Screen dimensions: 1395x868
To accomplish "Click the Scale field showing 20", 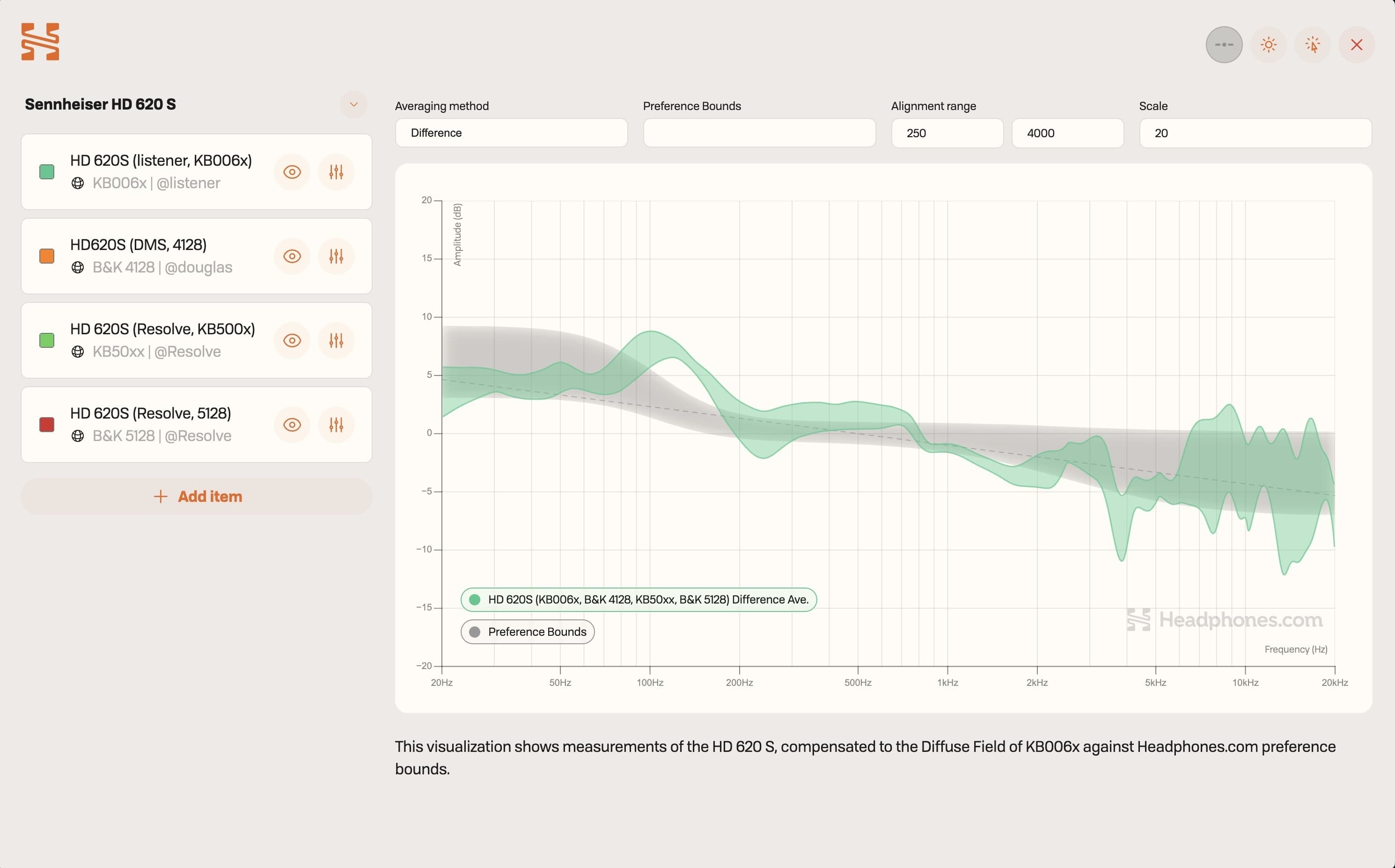I will 1255,133.
